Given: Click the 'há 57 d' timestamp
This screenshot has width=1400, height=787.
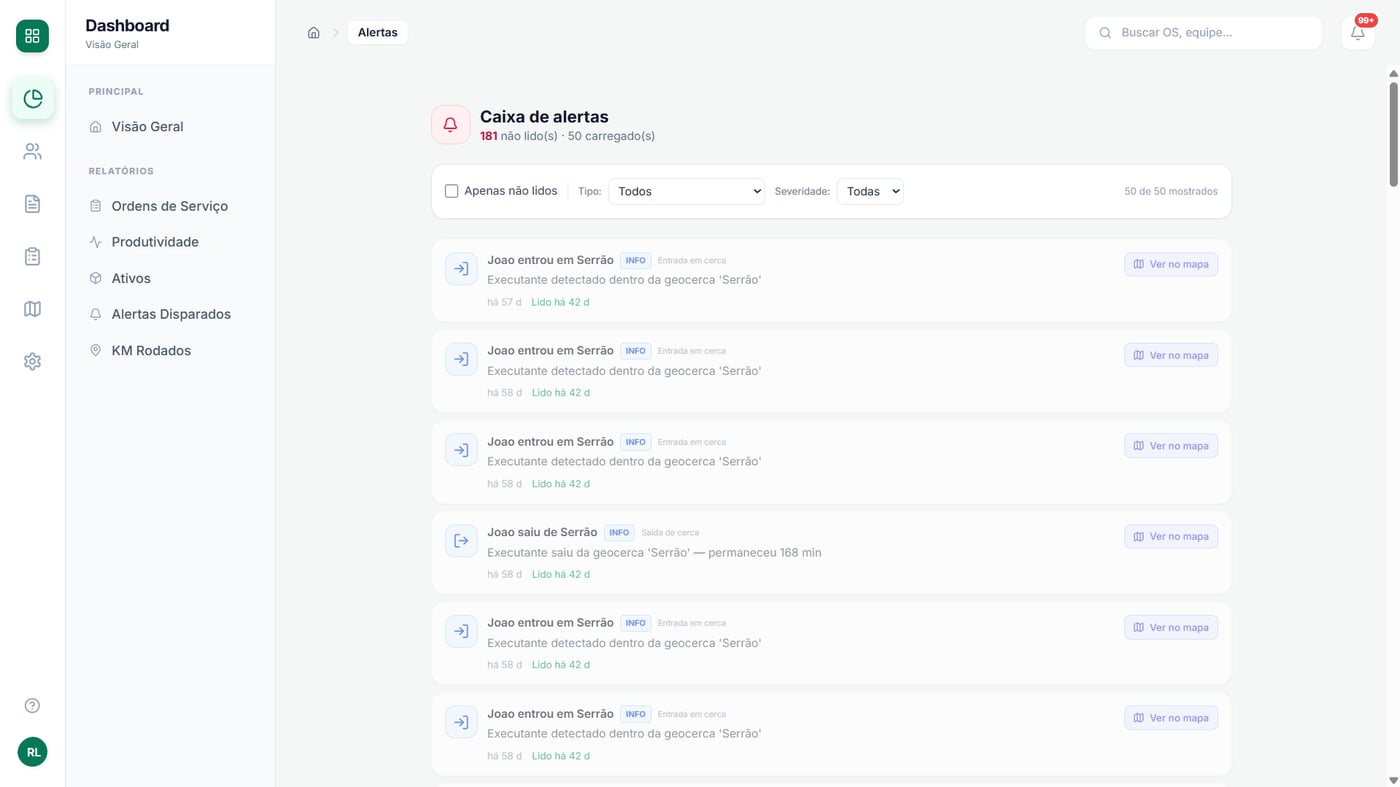Looking at the screenshot, I should point(504,302).
